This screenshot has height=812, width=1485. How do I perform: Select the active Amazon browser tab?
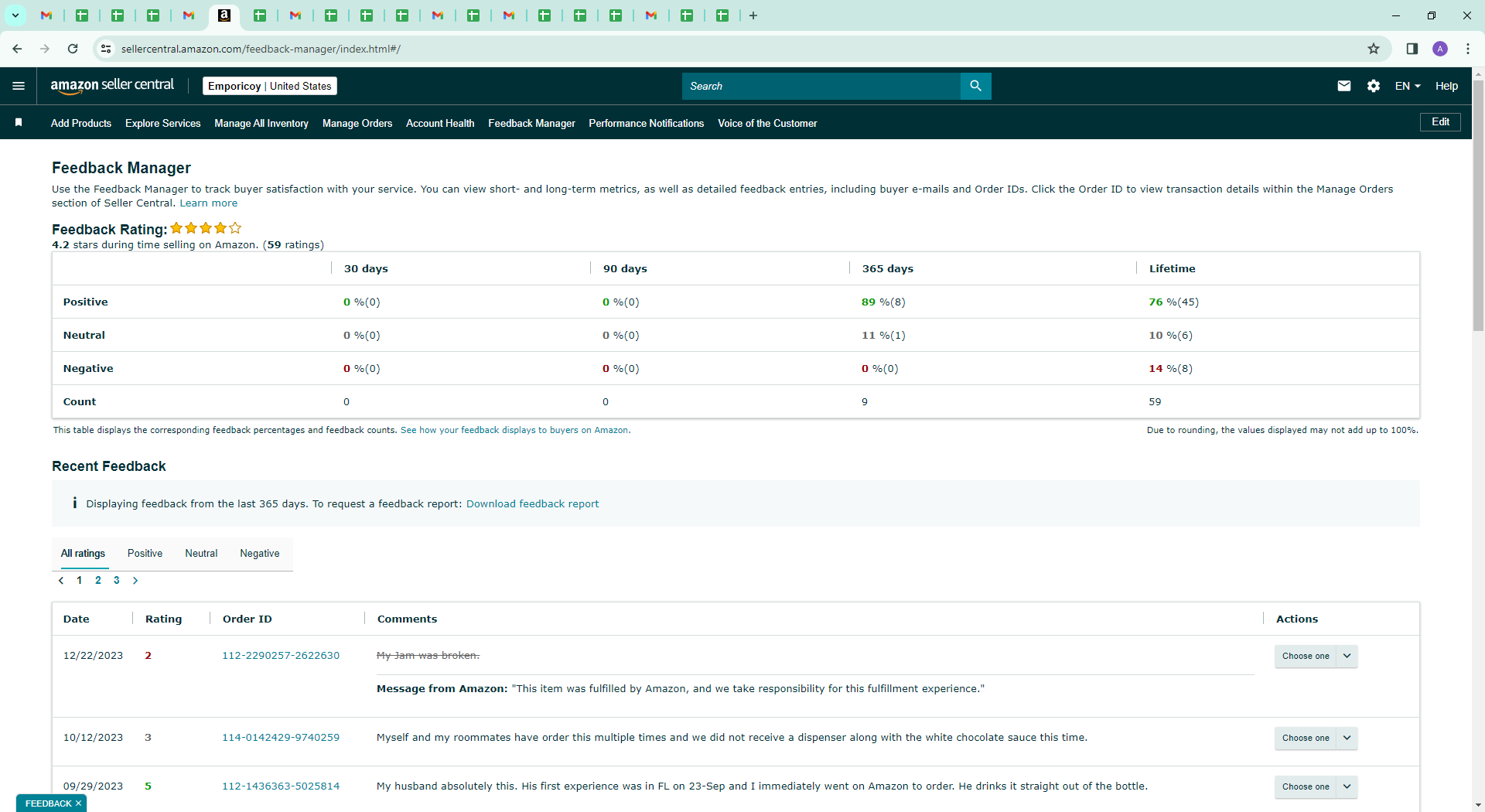224,15
